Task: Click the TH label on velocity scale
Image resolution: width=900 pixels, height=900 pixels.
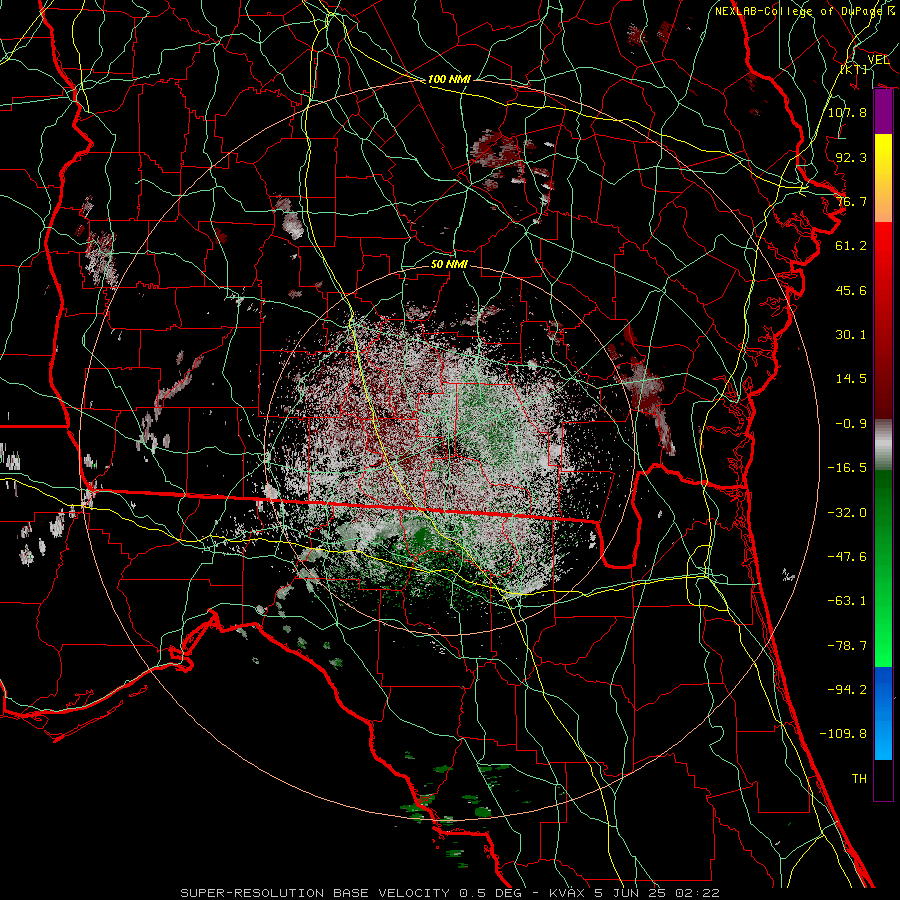Action: point(859,778)
